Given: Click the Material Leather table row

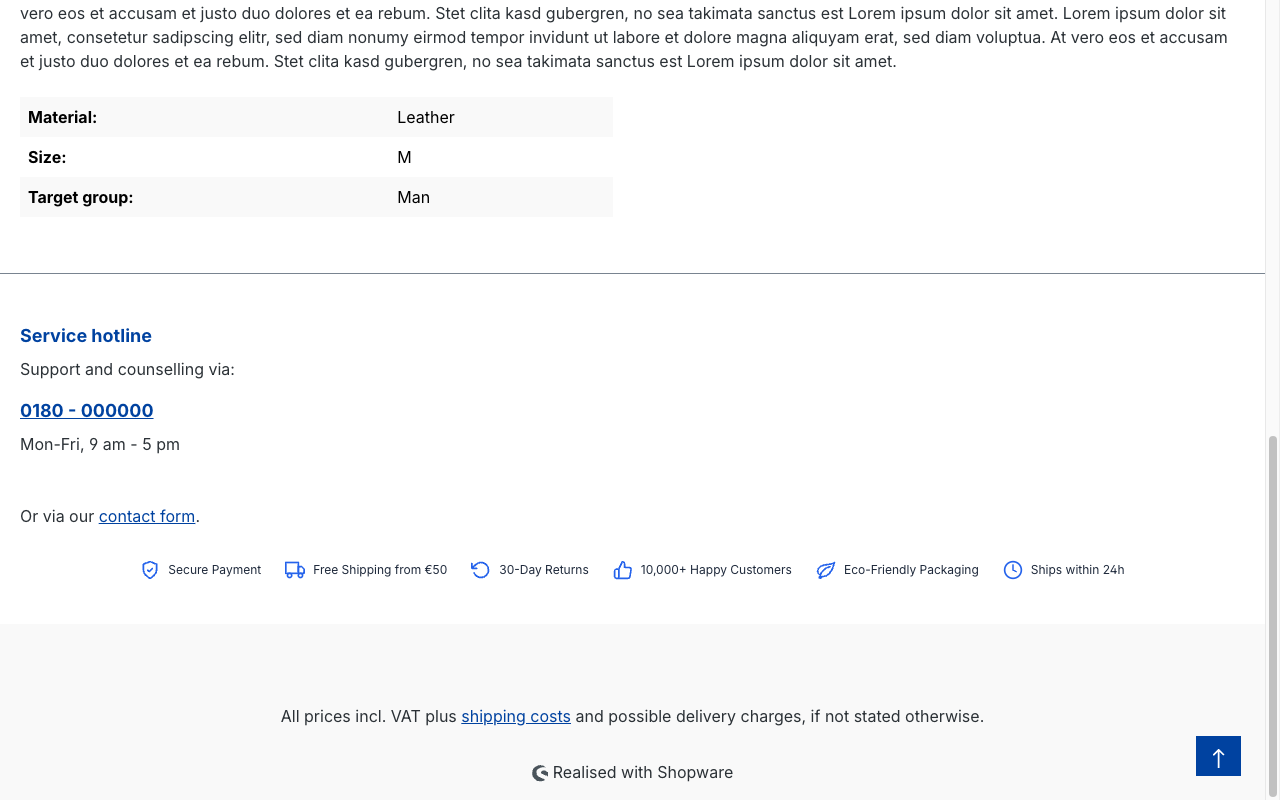Looking at the screenshot, I should point(316,117).
